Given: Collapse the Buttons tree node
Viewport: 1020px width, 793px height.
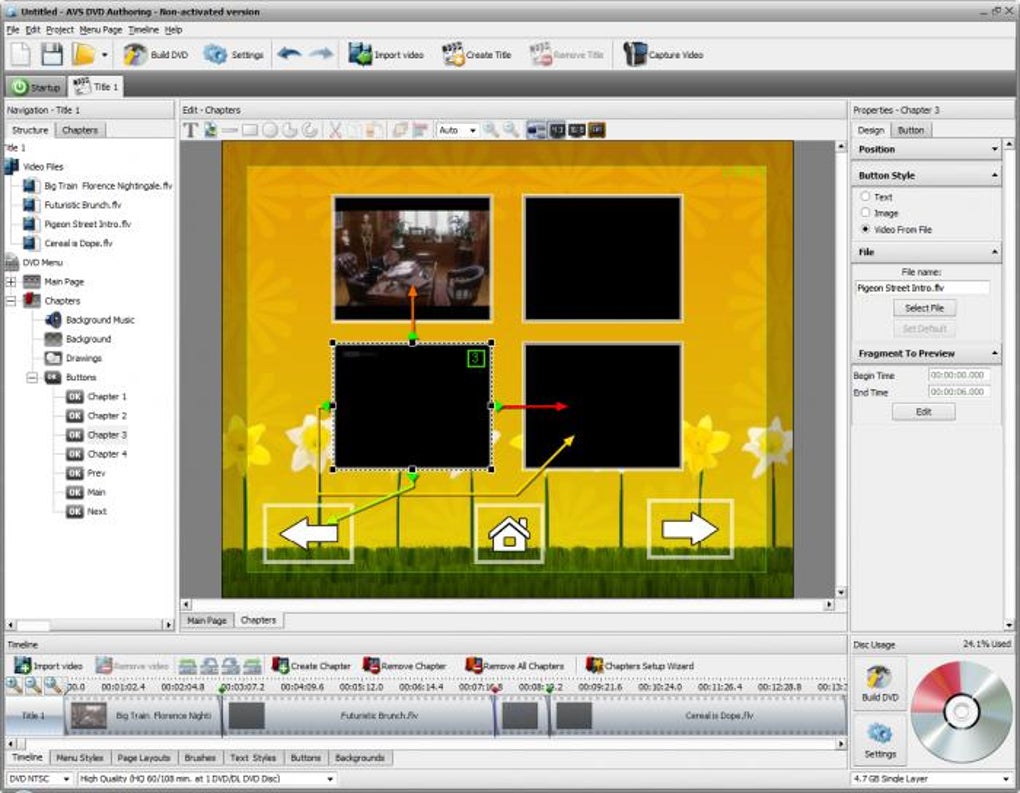Looking at the screenshot, I should point(31,377).
